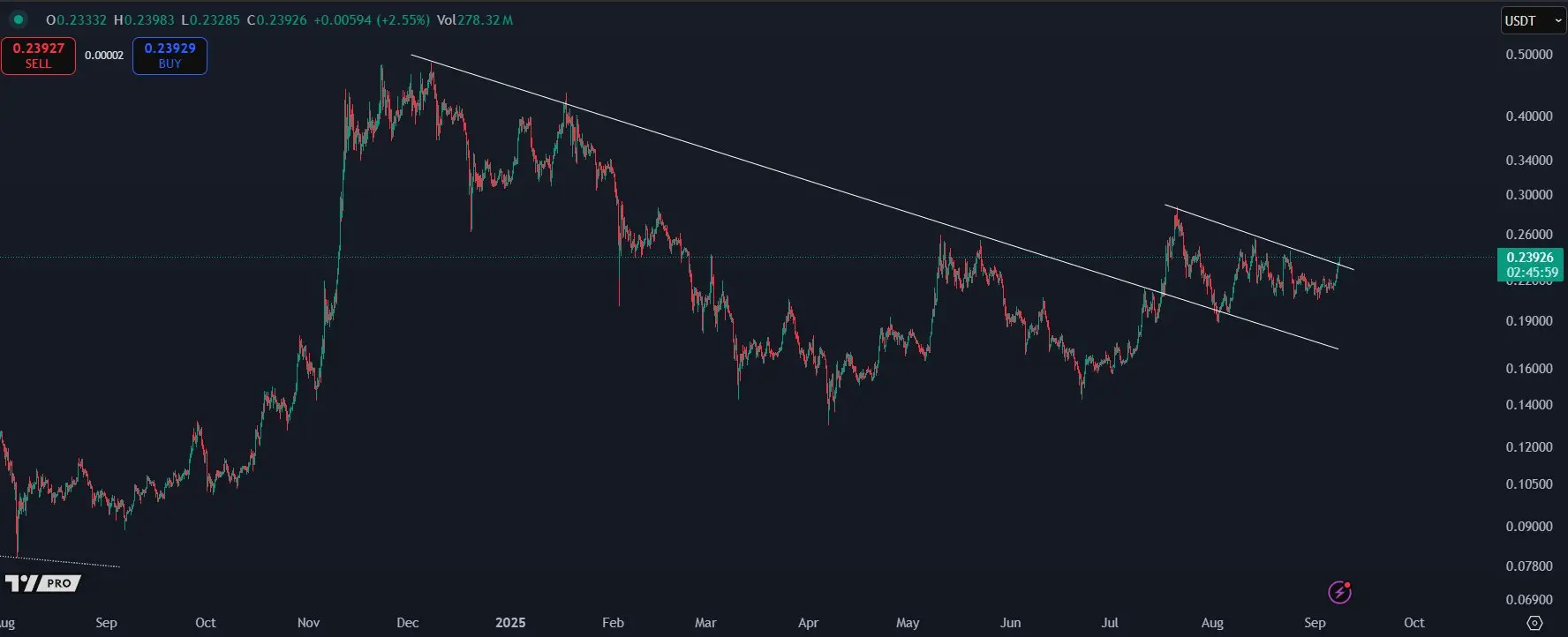Click the 0.40000 price axis label
Image resolution: width=1568 pixels, height=637 pixels.
(1529, 116)
